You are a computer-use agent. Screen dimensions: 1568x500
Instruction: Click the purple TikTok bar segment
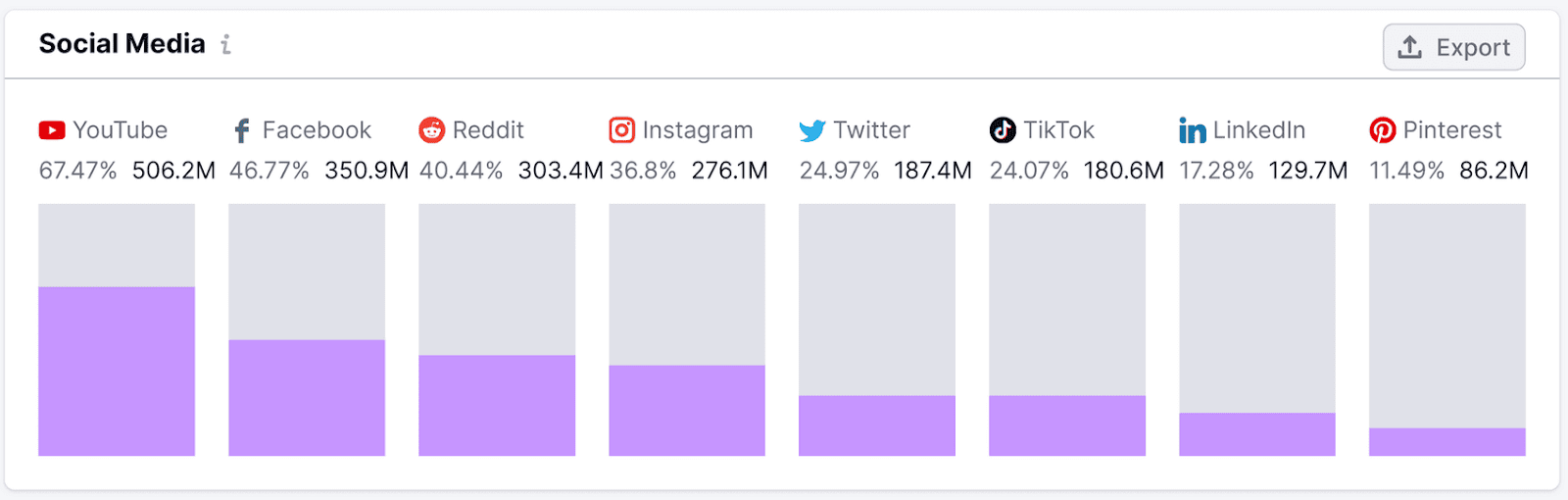tap(1067, 425)
